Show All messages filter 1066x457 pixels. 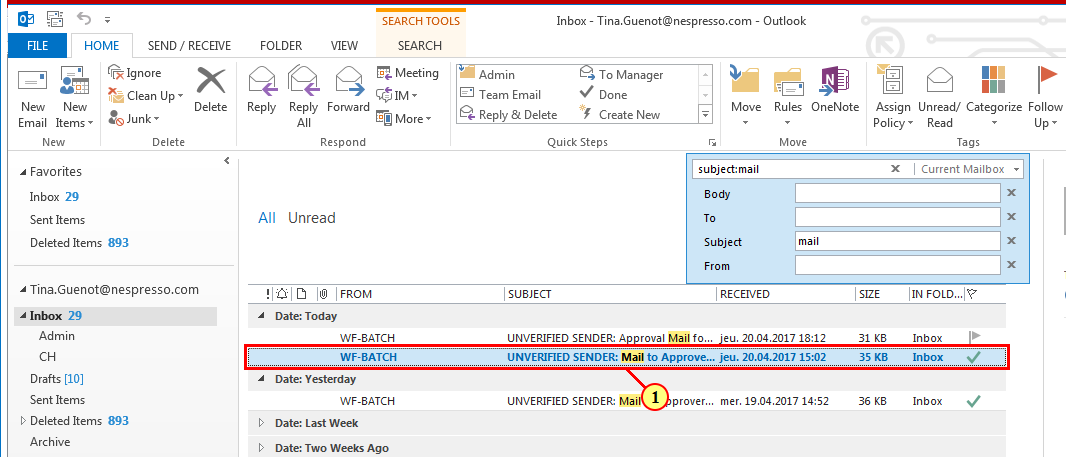pyautogui.click(x=267, y=218)
